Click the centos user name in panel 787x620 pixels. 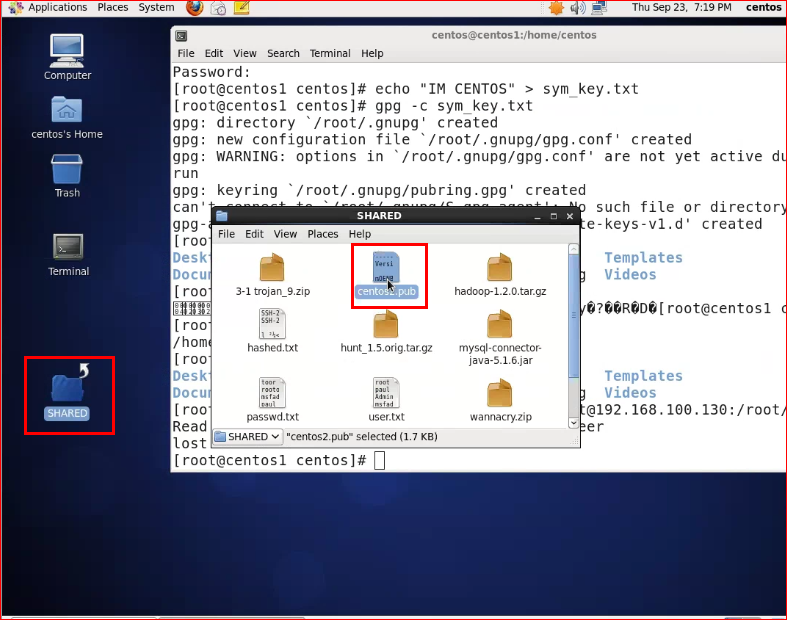click(763, 8)
